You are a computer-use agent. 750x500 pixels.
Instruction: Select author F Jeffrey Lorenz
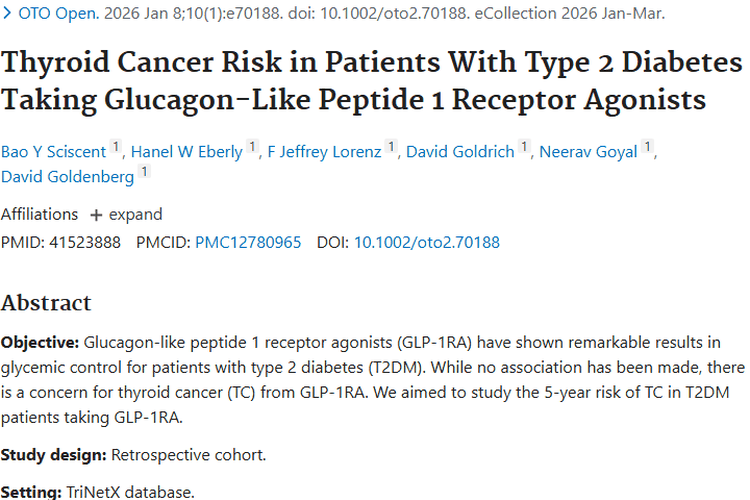click(x=324, y=152)
